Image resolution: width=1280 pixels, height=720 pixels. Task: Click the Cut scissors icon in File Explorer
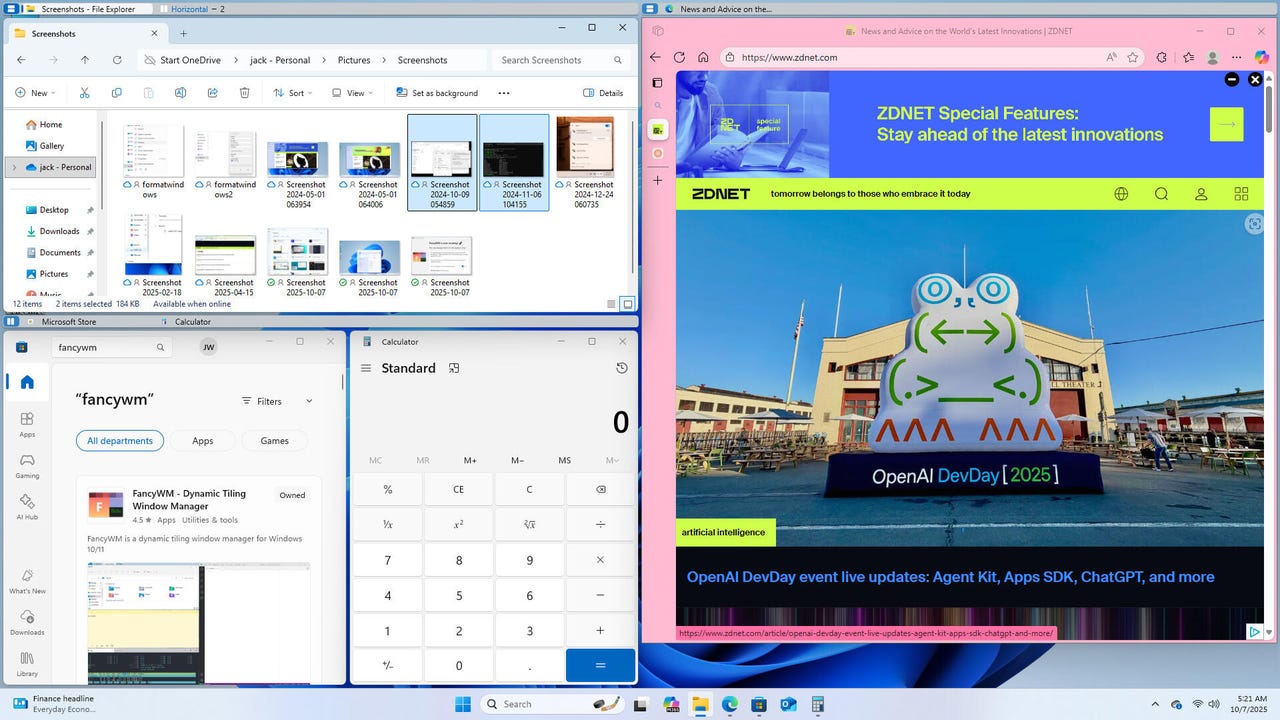(x=84, y=93)
